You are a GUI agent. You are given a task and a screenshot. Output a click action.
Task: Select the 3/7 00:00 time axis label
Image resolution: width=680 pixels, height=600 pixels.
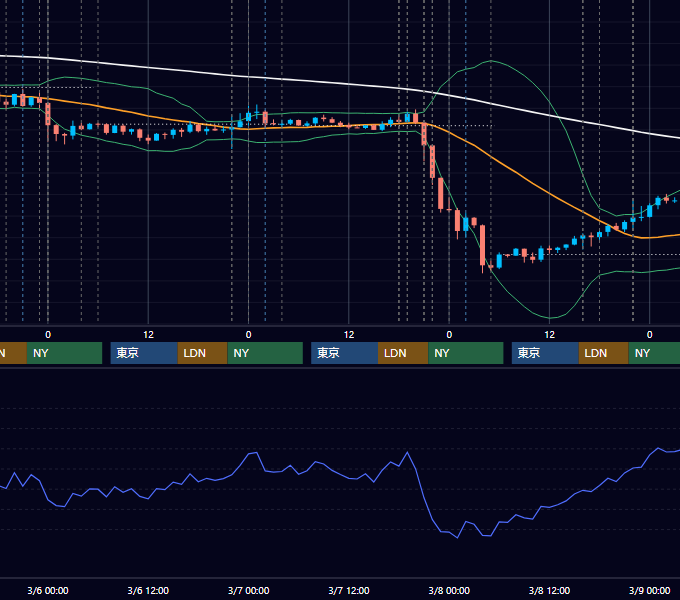point(248,590)
